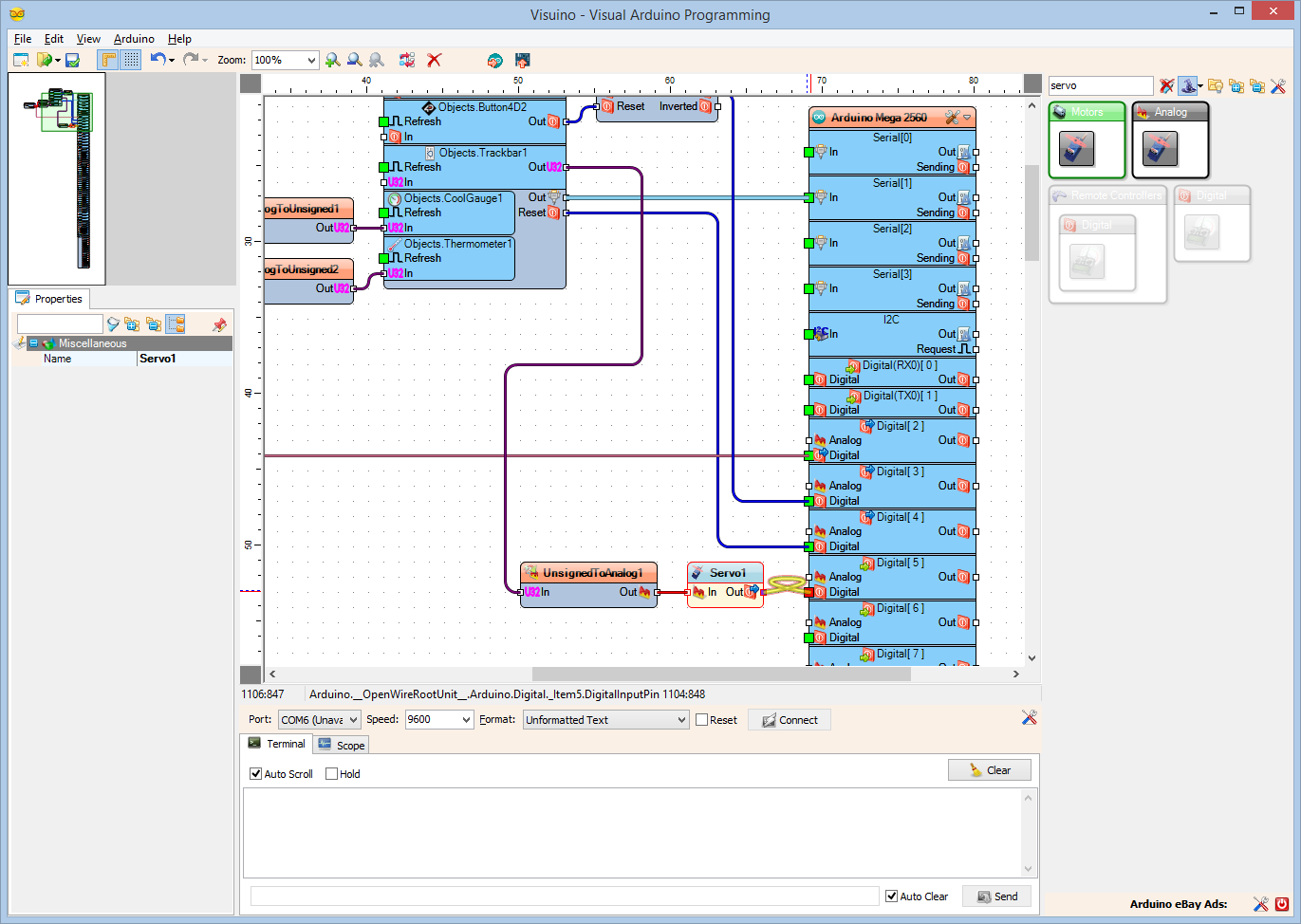Screen dimensions: 1301x924
Task: Click the Clear button in the Terminal
Action: [990, 769]
